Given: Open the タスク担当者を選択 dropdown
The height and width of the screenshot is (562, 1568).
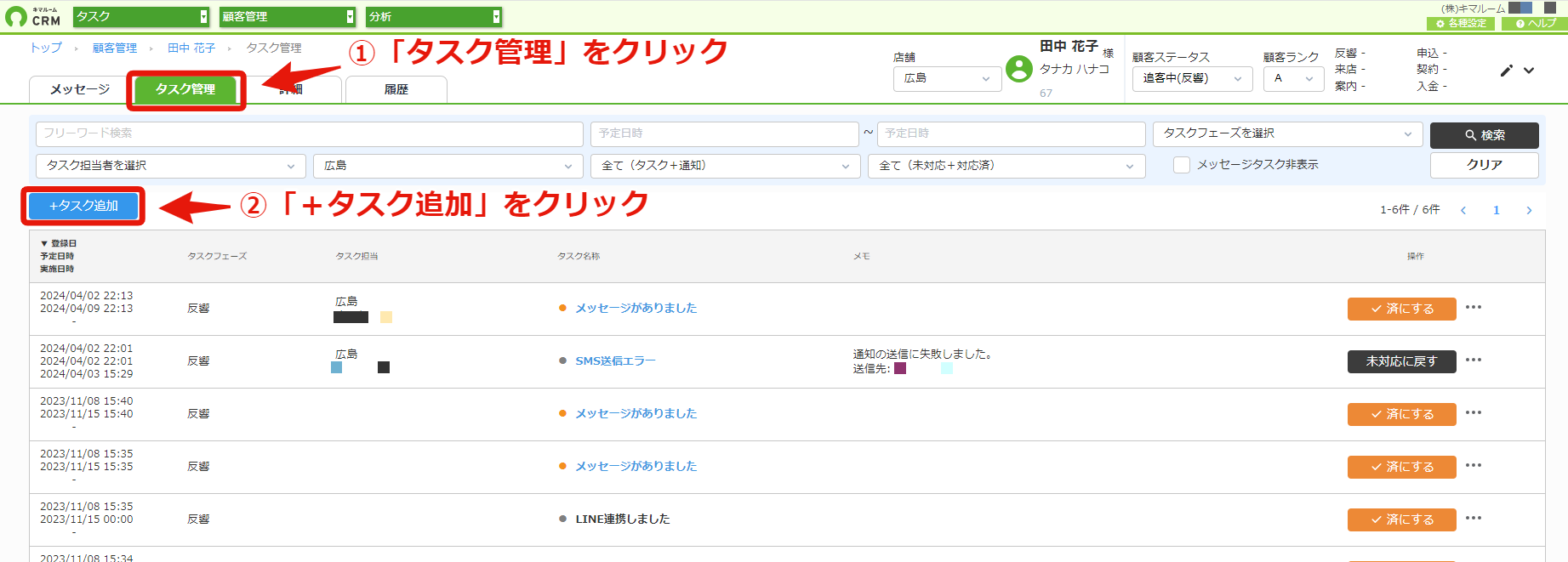Looking at the screenshot, I should [170, 166].
